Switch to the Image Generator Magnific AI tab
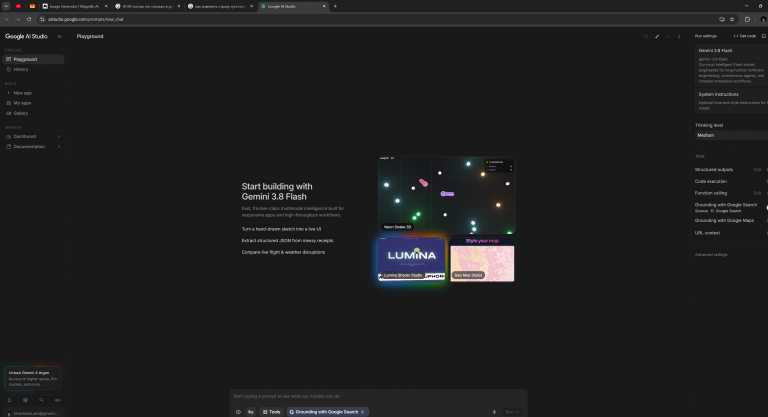 click(x=73, y=6)
